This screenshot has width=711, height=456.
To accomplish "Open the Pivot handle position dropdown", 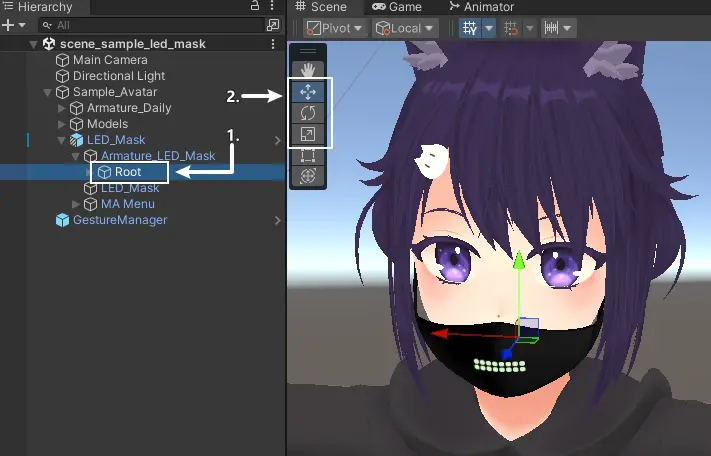I will point(335,29).
